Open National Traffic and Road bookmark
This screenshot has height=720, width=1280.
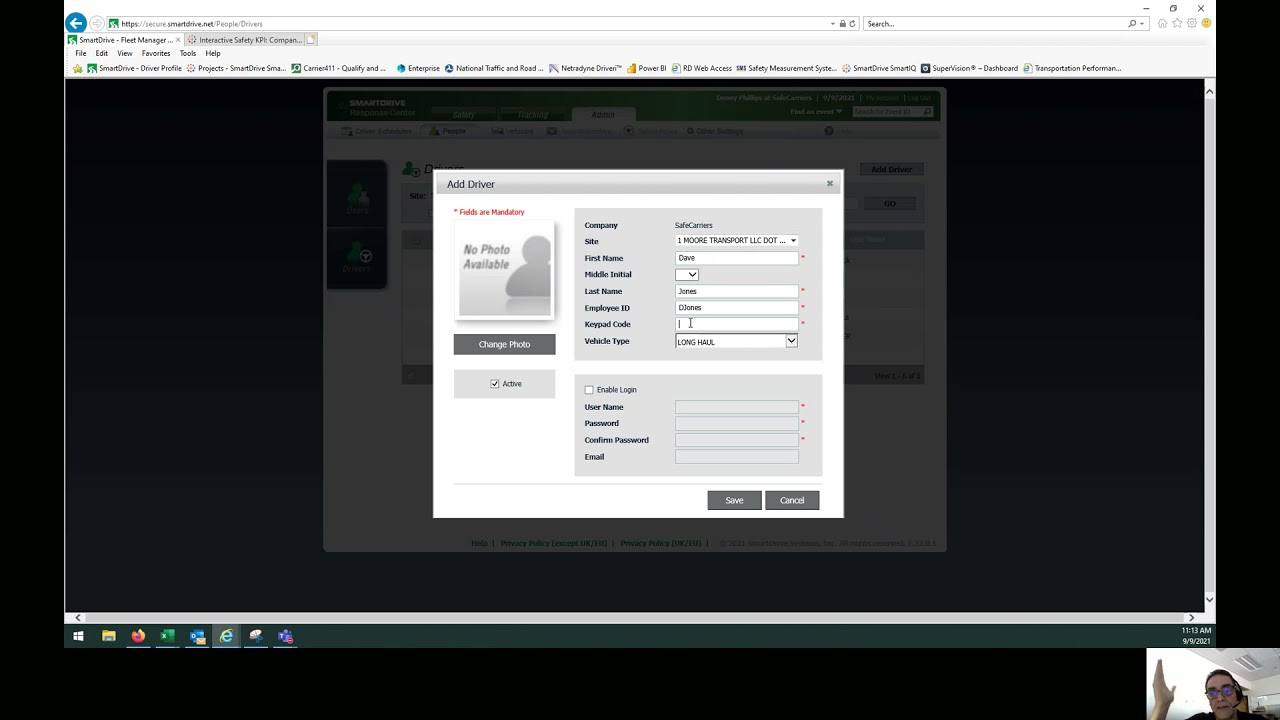coord(494,68)
